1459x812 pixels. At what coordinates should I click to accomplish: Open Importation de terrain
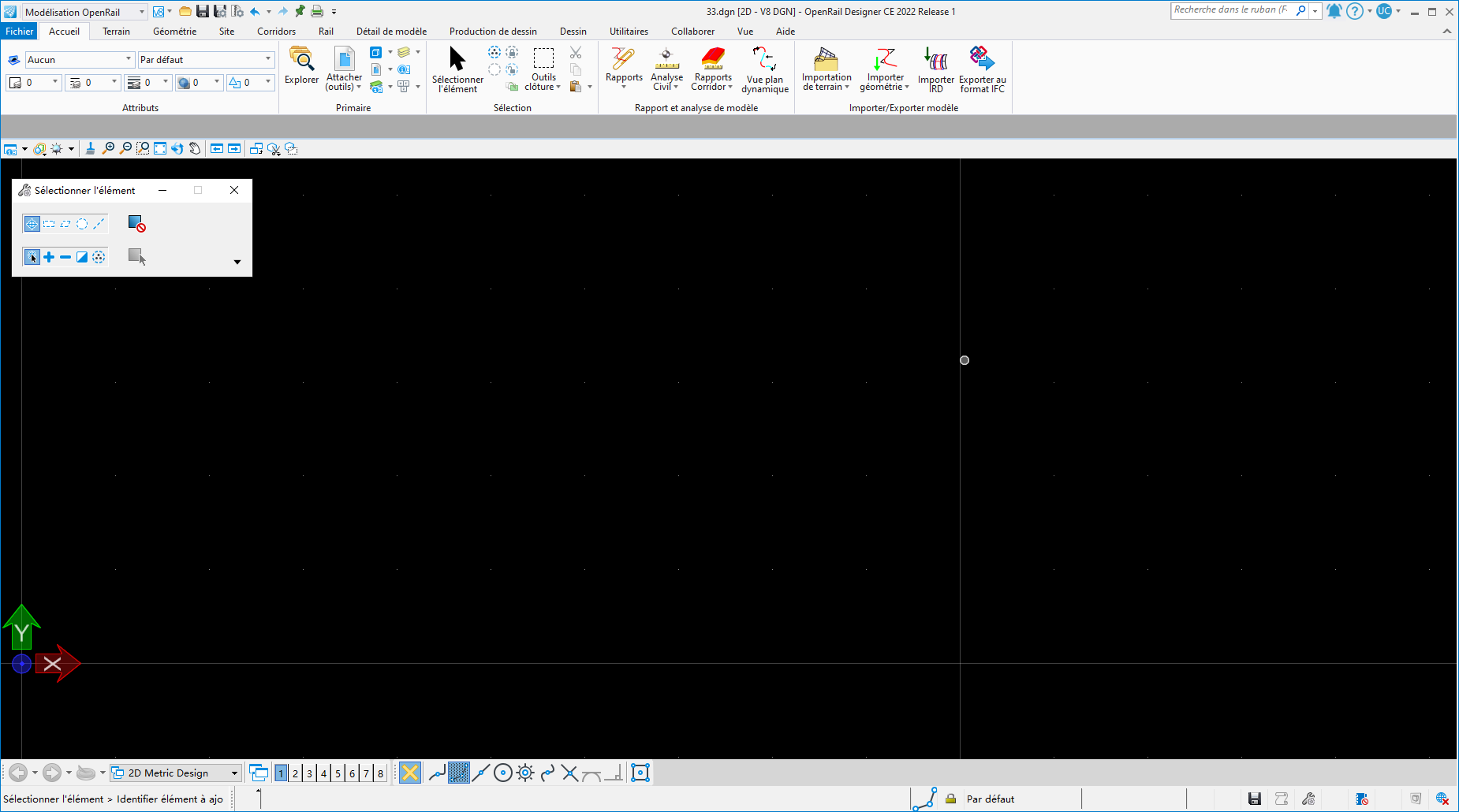827,69
